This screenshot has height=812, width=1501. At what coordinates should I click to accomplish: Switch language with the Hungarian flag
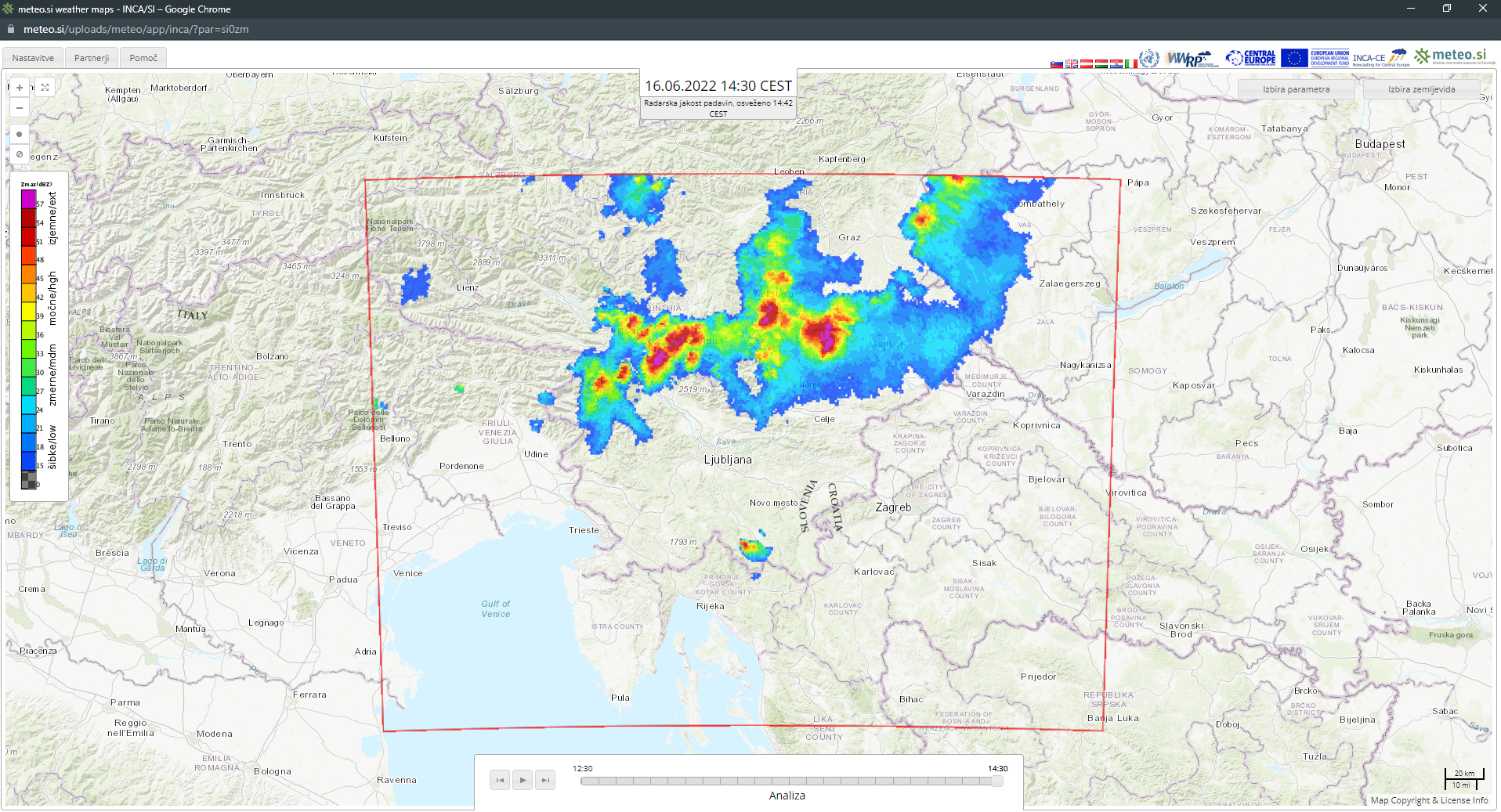pyautogui.click(x=1101, y=63)
